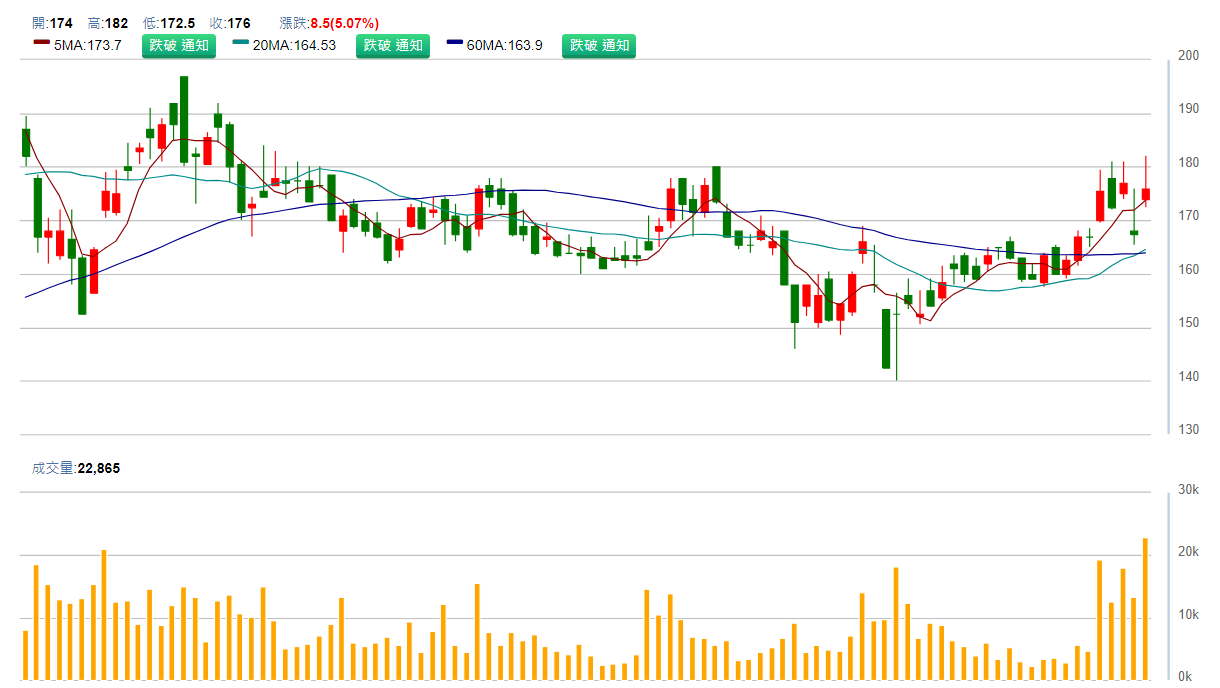Click the latest red candlestick at far right
Screen dimensions: 1220x688
click(1145, 193)
